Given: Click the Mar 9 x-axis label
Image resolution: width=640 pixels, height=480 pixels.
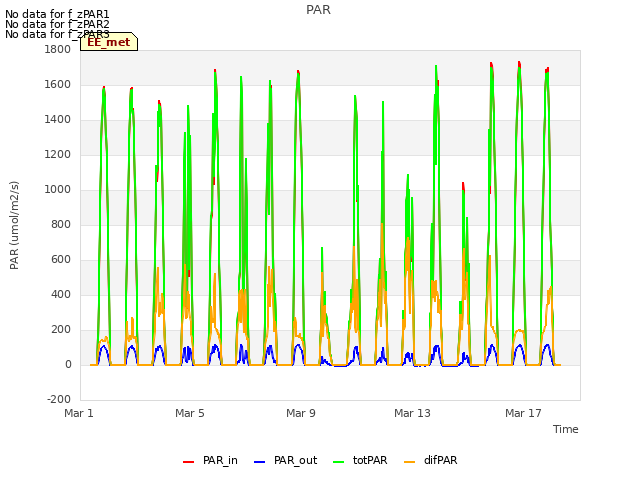Looking at the screenshot, I should [301, 413].
